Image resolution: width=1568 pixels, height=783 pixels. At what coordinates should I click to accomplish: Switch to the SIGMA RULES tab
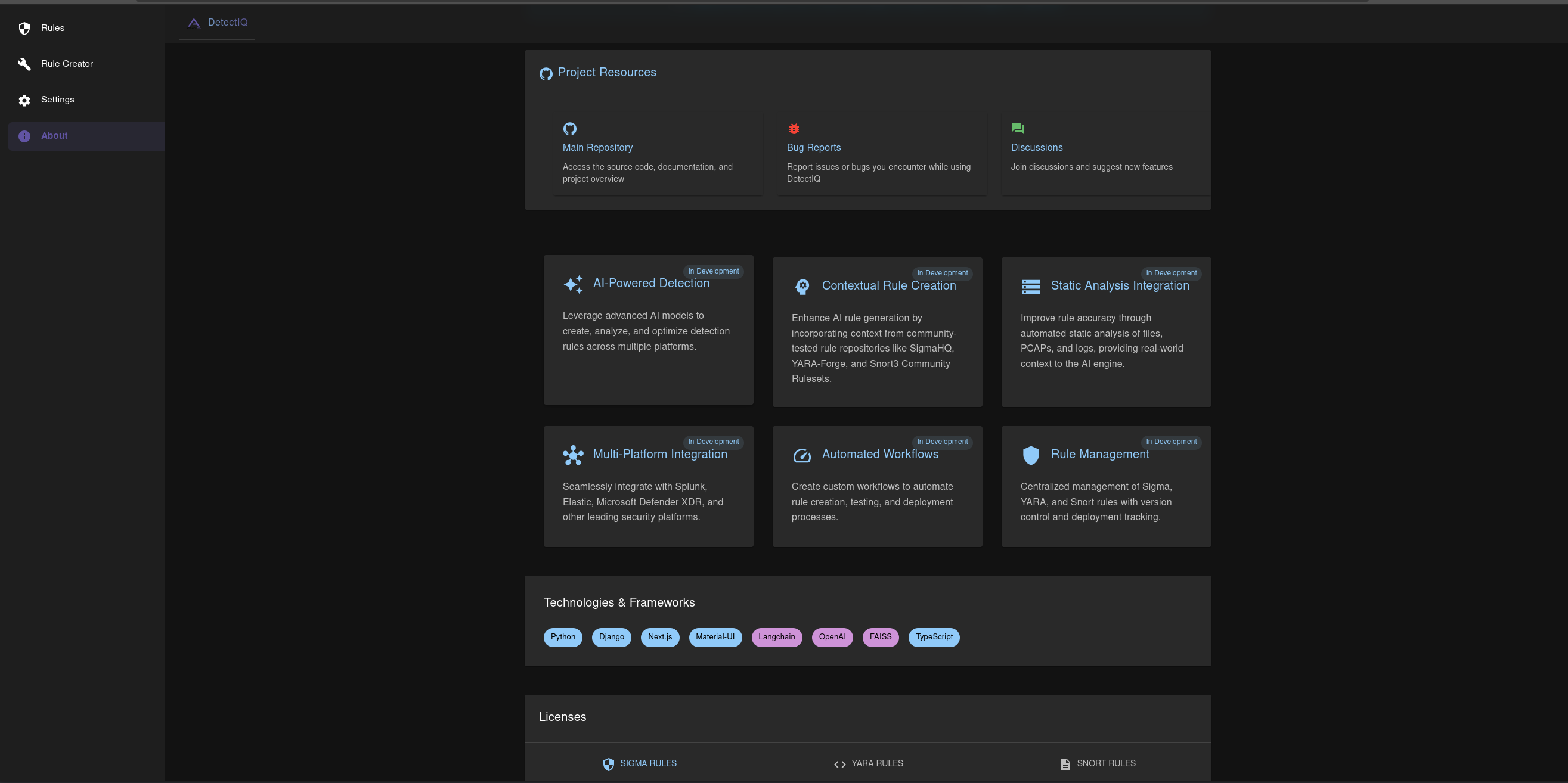(x=639, y=763)
